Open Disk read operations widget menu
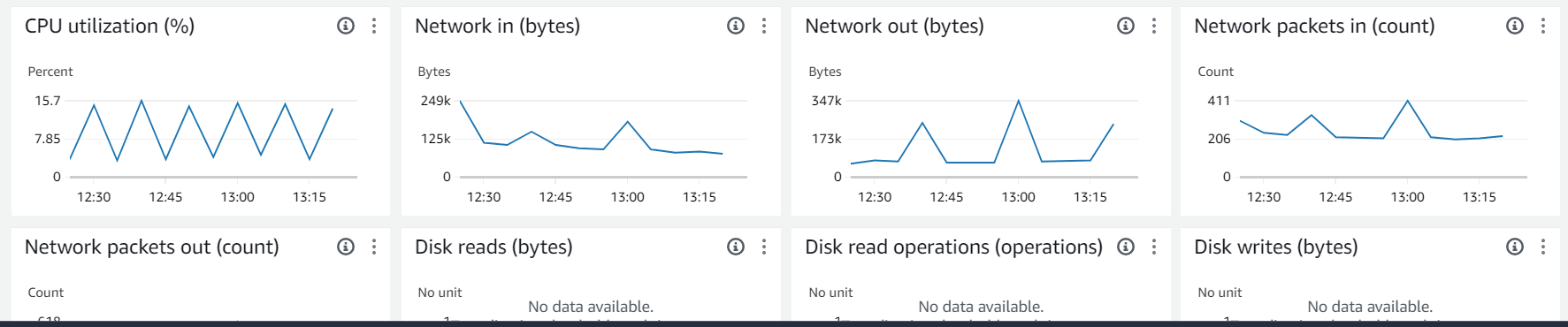 (x=1154, y=247)
